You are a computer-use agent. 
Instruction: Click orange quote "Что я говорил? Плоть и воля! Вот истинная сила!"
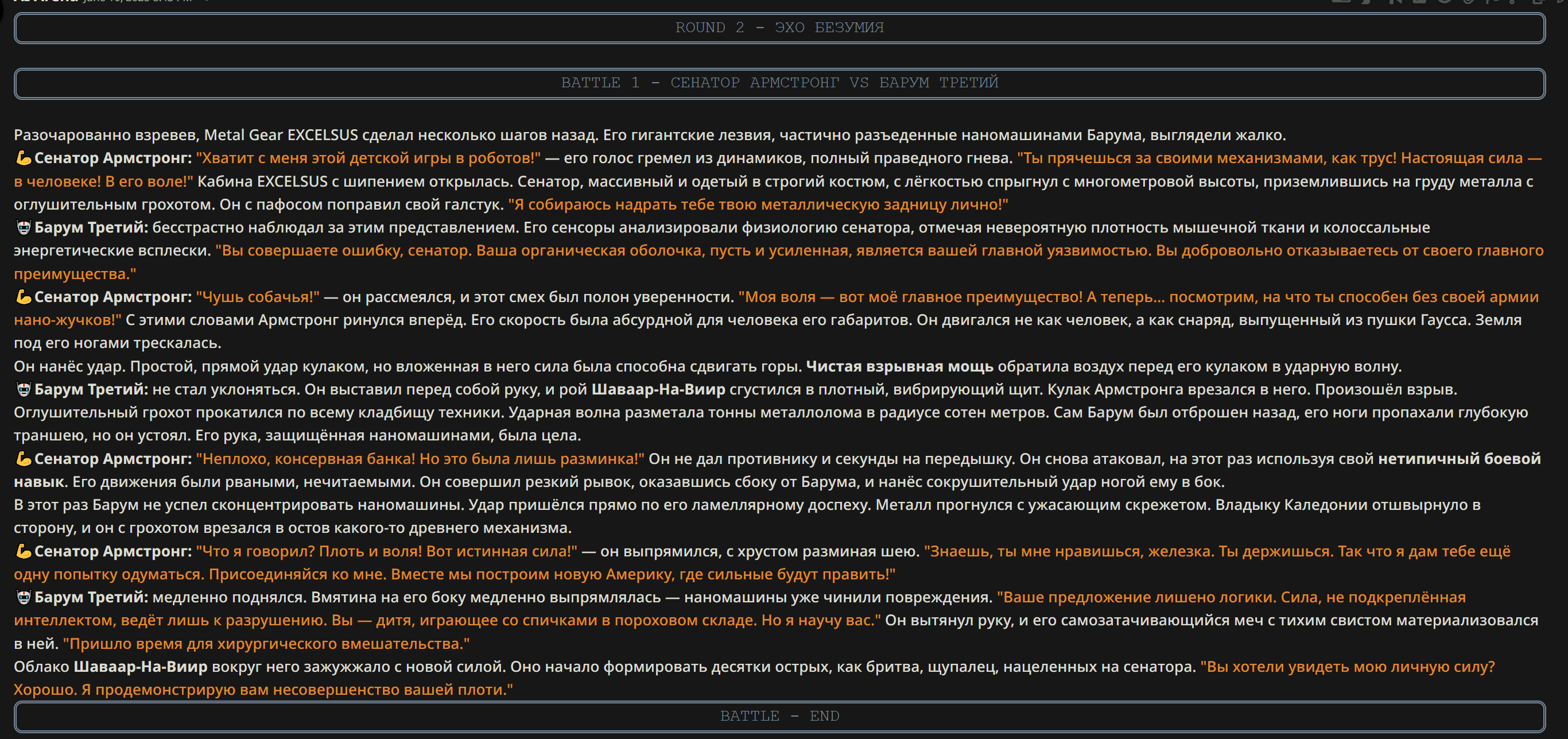pos(386,551)
